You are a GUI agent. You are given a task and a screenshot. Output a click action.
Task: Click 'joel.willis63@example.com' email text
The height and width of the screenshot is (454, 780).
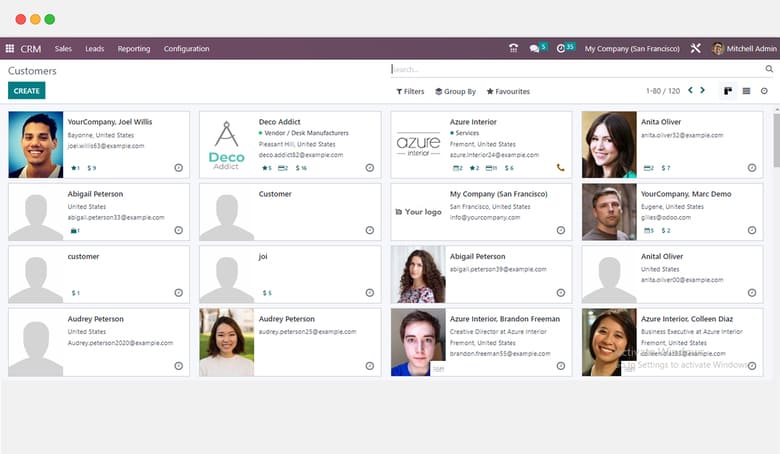pyautogui.click(x=105, y=146)
